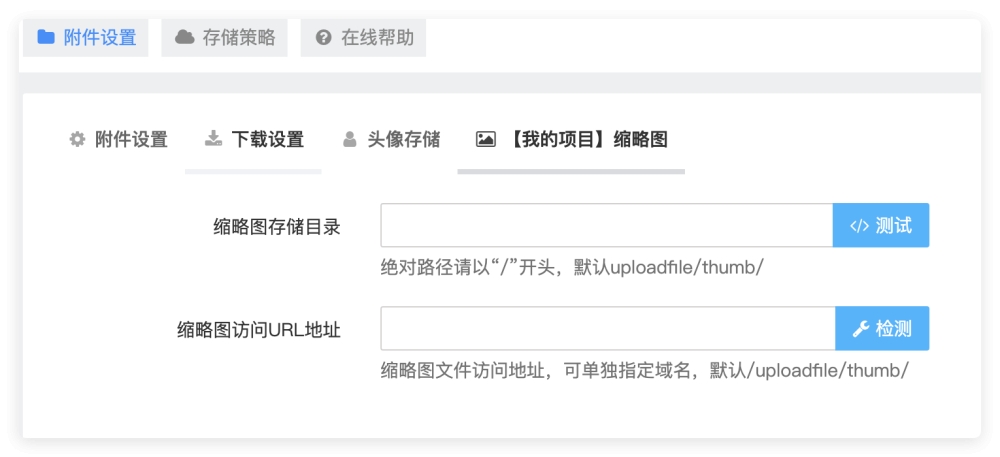Click the code icon on 测试 button

point(859,226)
